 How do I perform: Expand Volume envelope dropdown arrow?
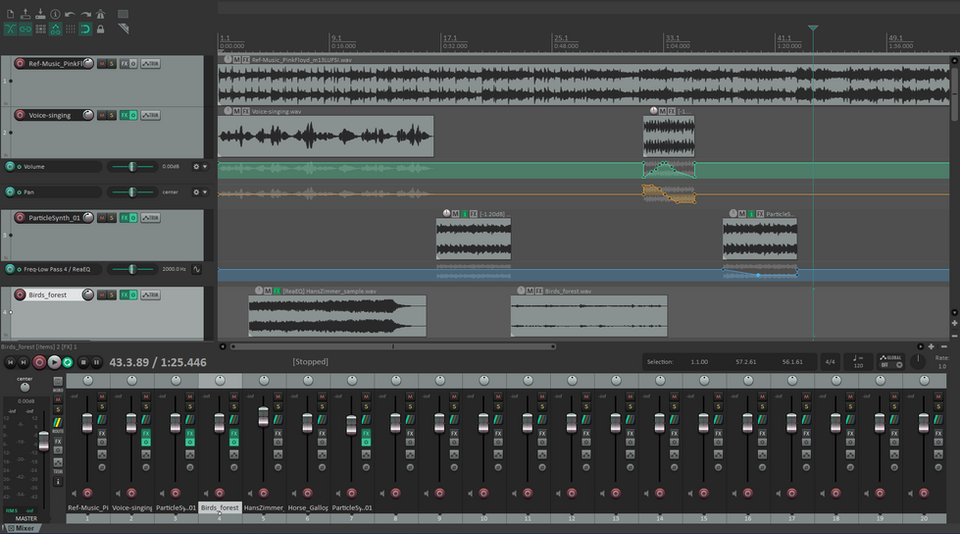[205, 167]
